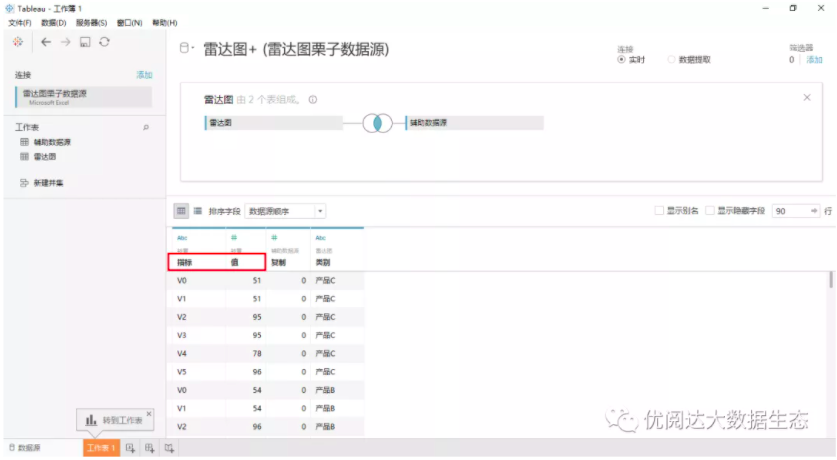Select the 数据提取 extract radio button
The height and width of the screenshot is (460, 837).
671,60
